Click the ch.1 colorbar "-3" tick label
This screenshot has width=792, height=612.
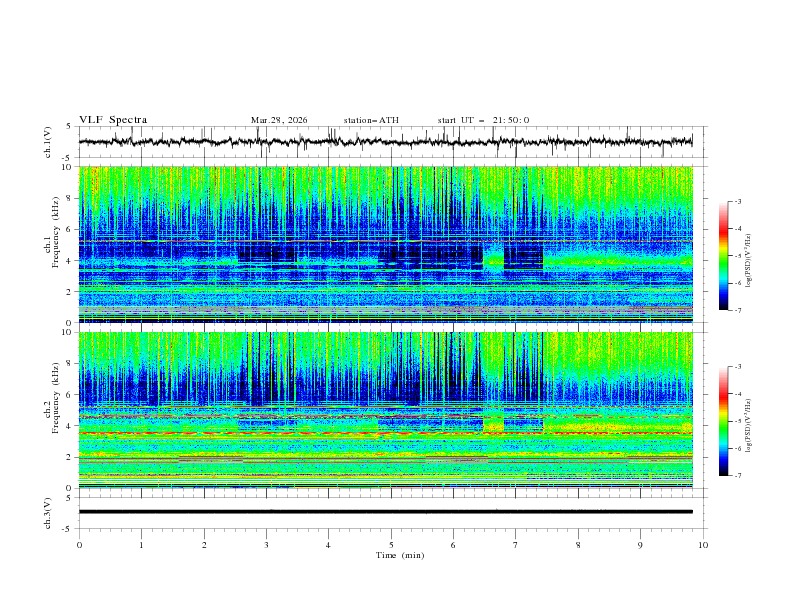(x=738, y=201)
